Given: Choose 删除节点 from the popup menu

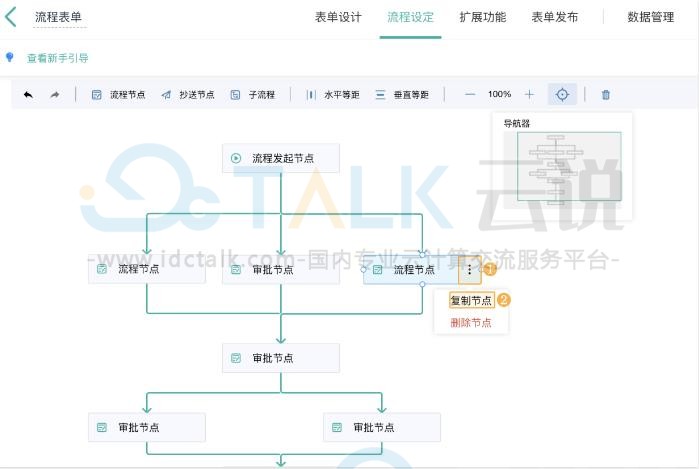Looking at the screenshot, I should (x=471, y=322).
